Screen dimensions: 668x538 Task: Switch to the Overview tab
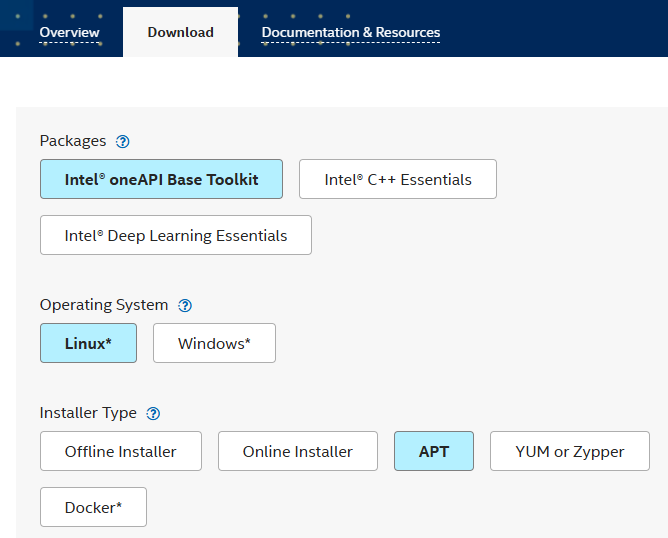(69, 32)
